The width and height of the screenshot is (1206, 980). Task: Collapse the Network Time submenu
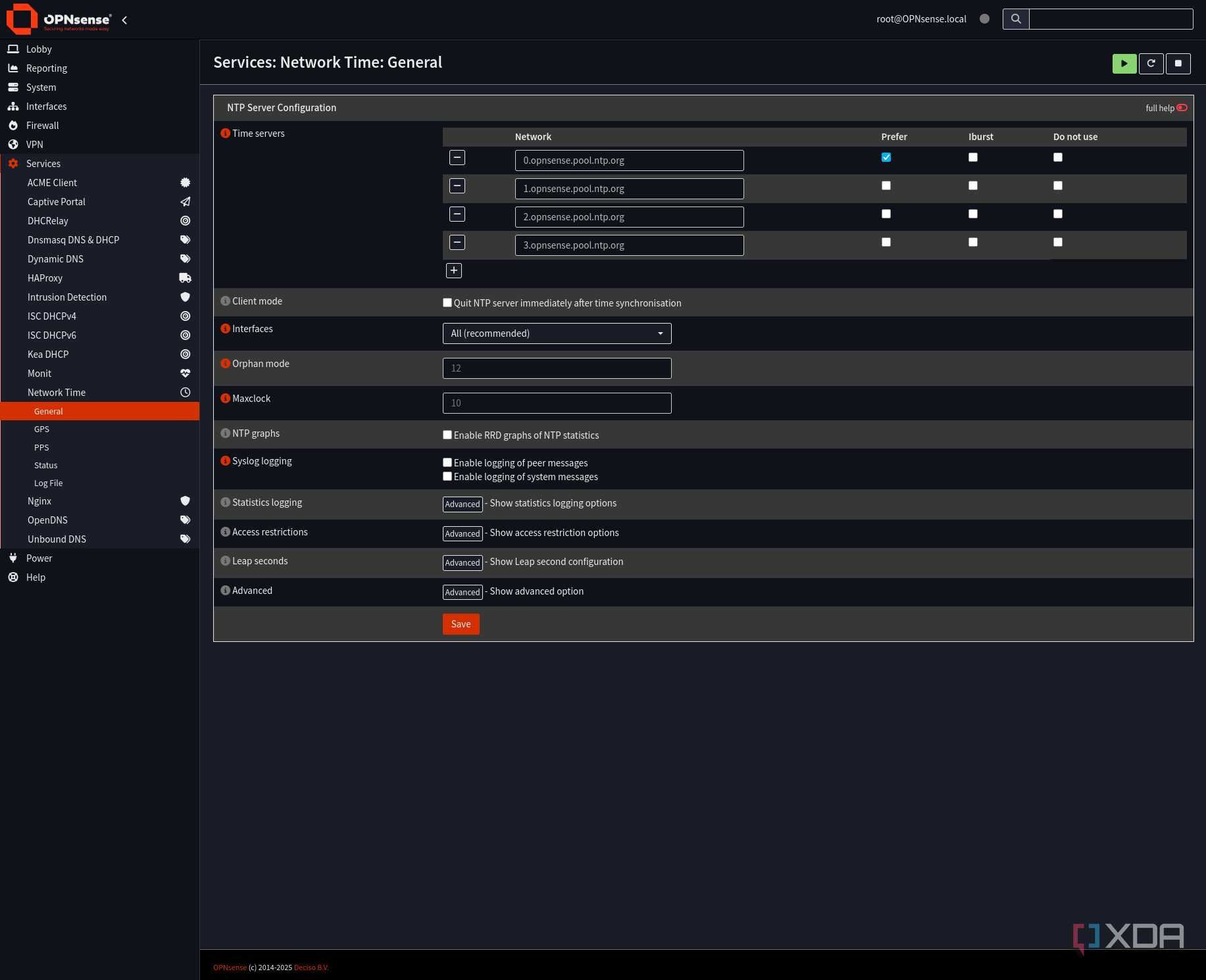tap(99, 393)
